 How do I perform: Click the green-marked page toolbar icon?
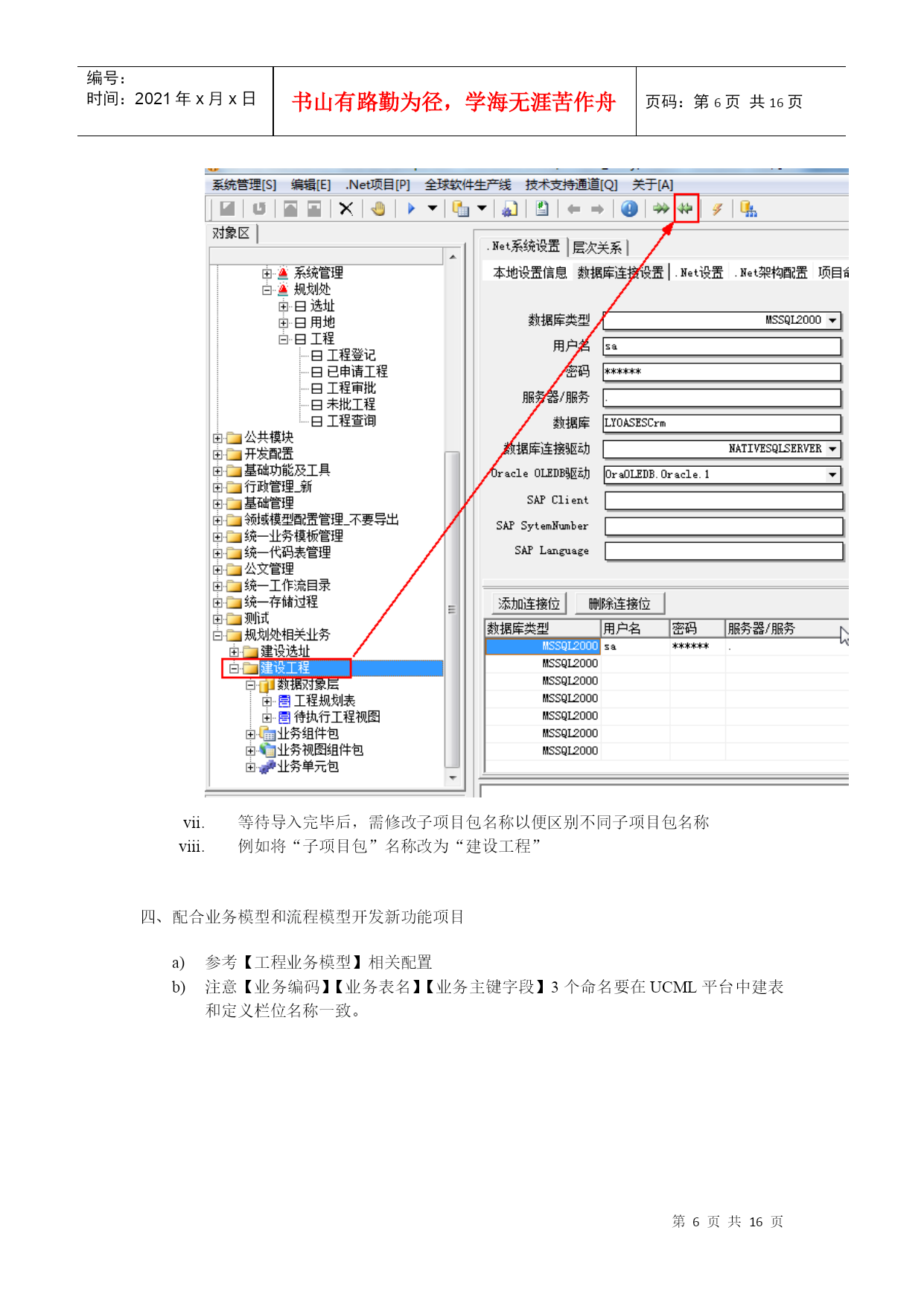[x=542, y=209]
